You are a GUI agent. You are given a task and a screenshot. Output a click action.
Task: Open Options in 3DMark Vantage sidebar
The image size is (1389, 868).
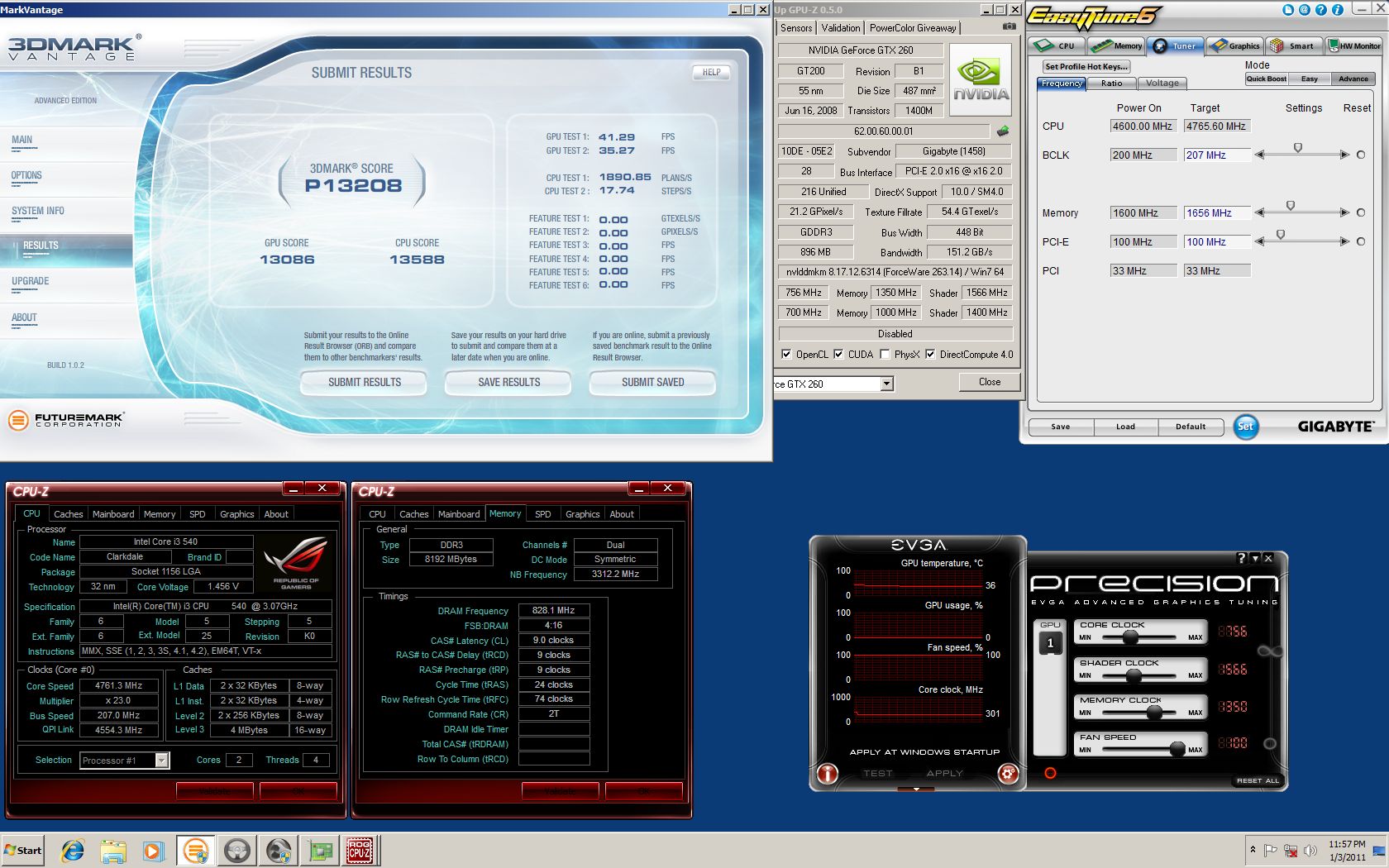tap(26, 175)
